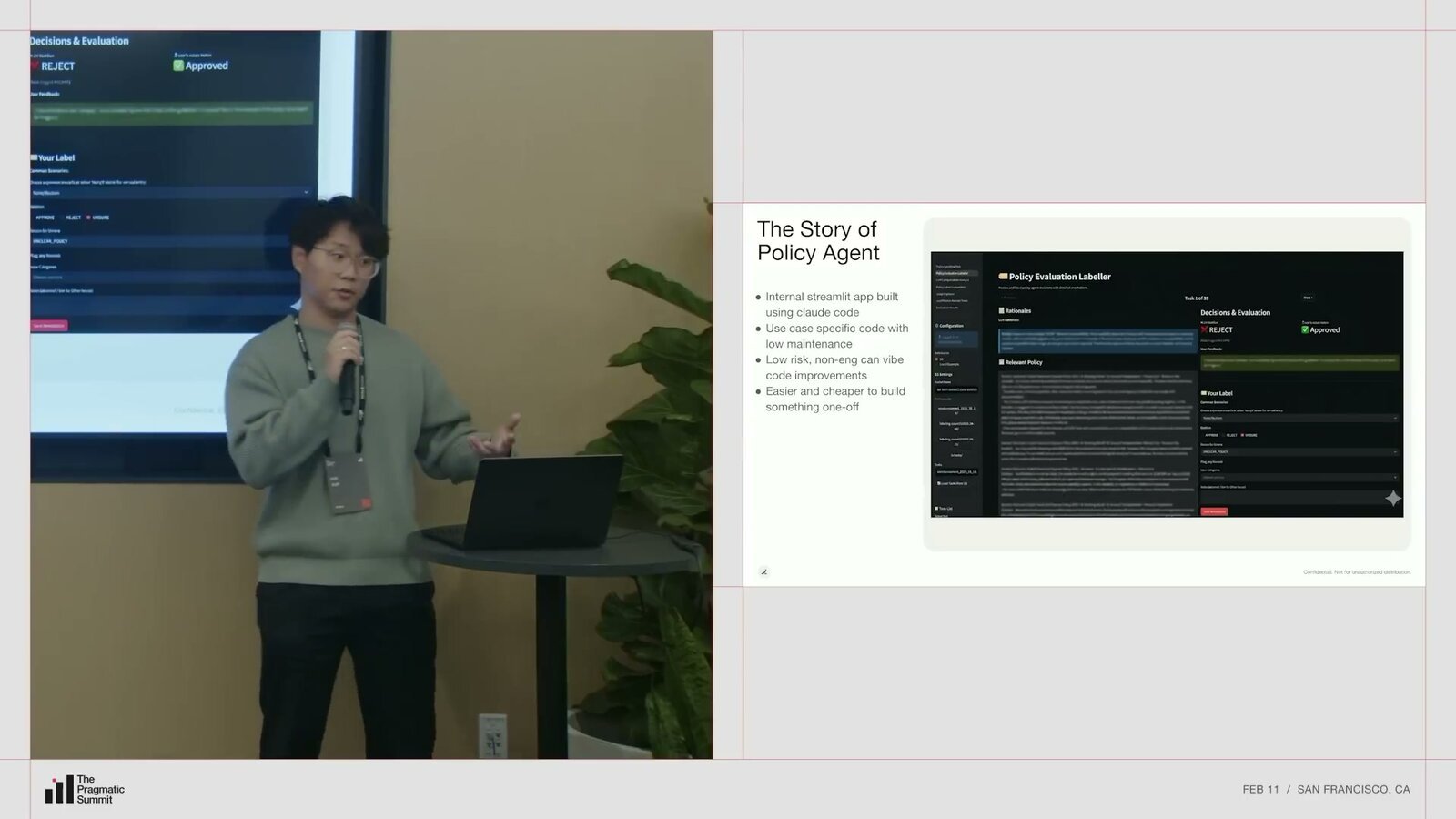The width and height of the screenshot is (1456, 819).
Task: Click the Load Tasks button in sidebar
Action: pos(953,483)
